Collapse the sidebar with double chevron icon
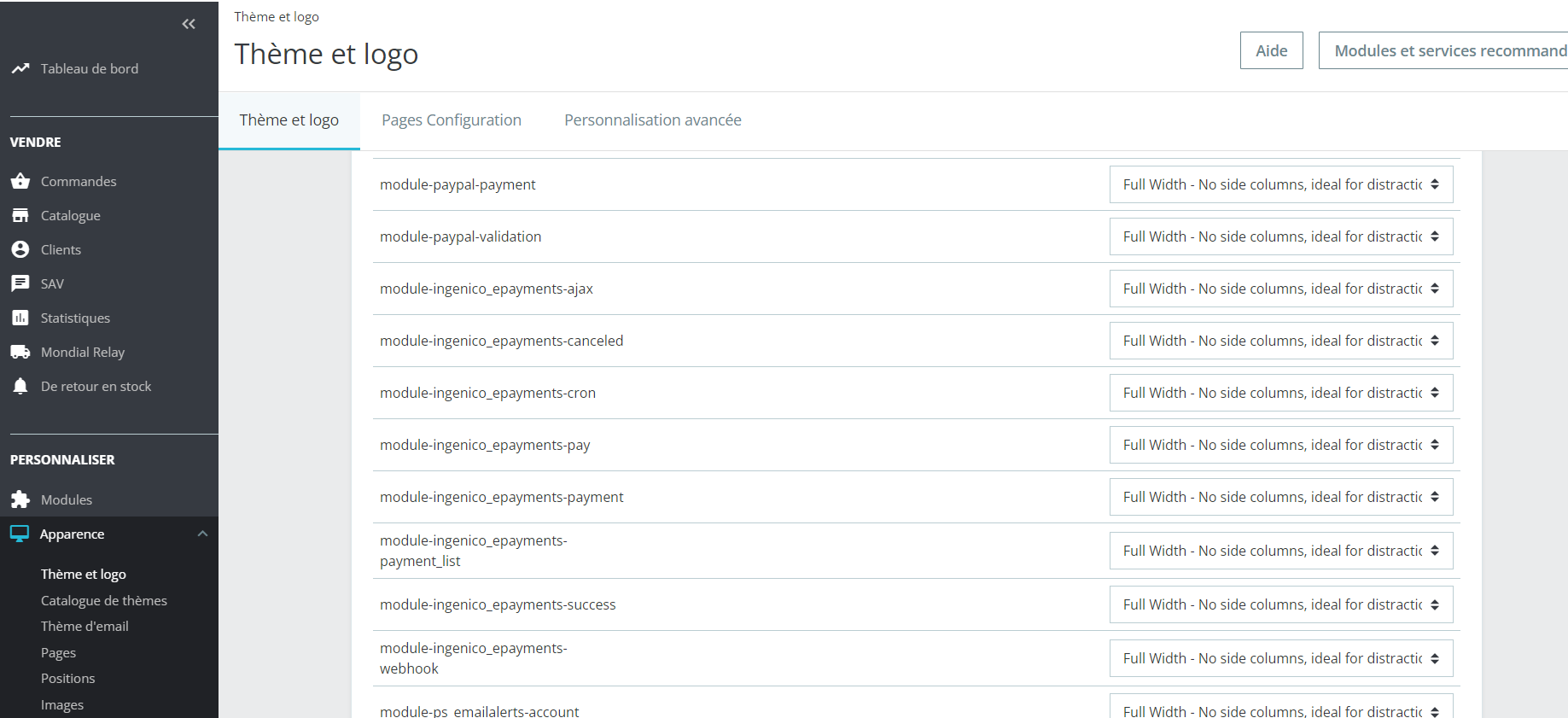Viewport: 1568px width, 718px height. pos(189,24)
